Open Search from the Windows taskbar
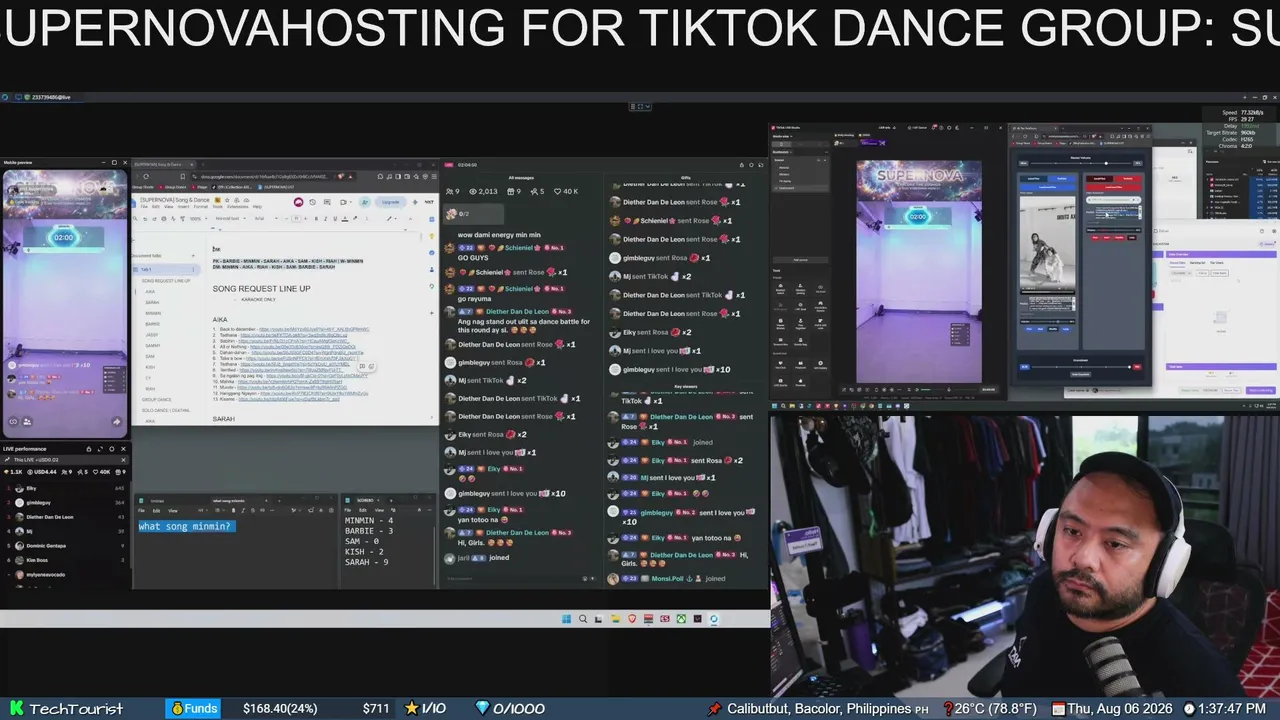Viewport: 1280px width, 720px height. point(583,619)
